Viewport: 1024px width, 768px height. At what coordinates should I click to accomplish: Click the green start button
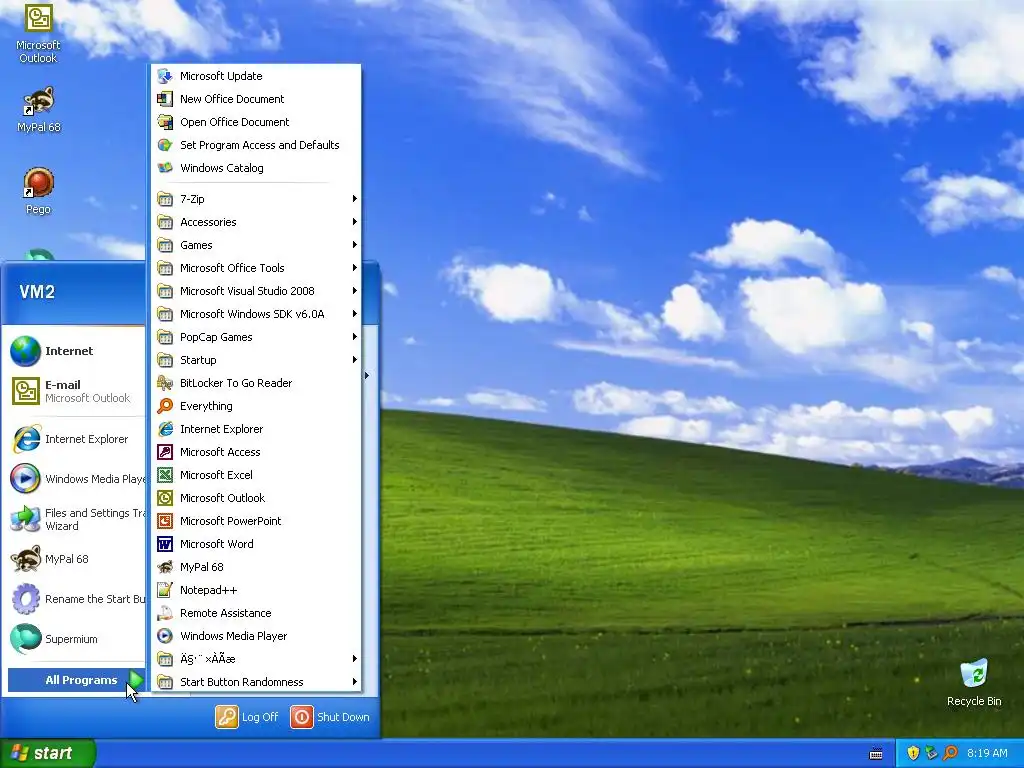click(48, 753)
